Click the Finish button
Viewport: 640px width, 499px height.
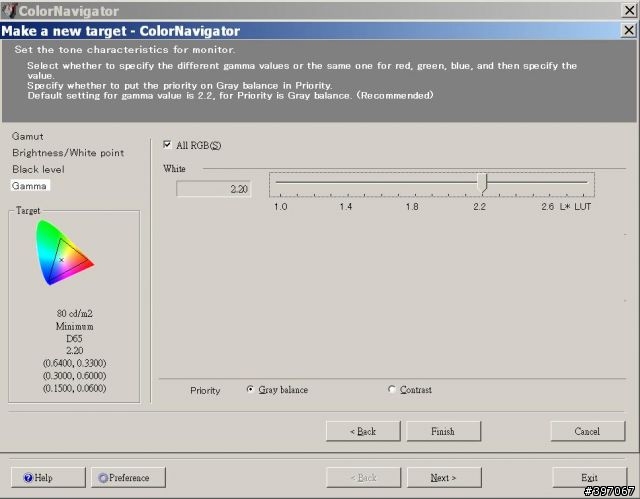(x=443, y=431)
